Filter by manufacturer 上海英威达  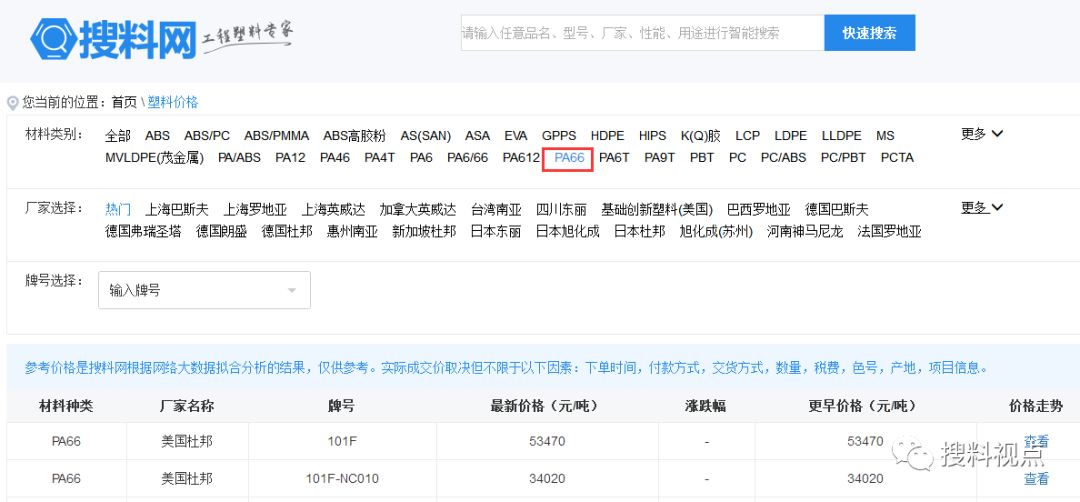point(333,209)
